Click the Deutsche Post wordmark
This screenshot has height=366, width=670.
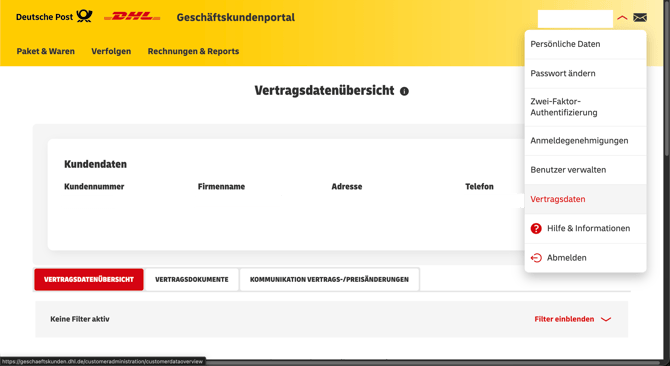(45, 17)
